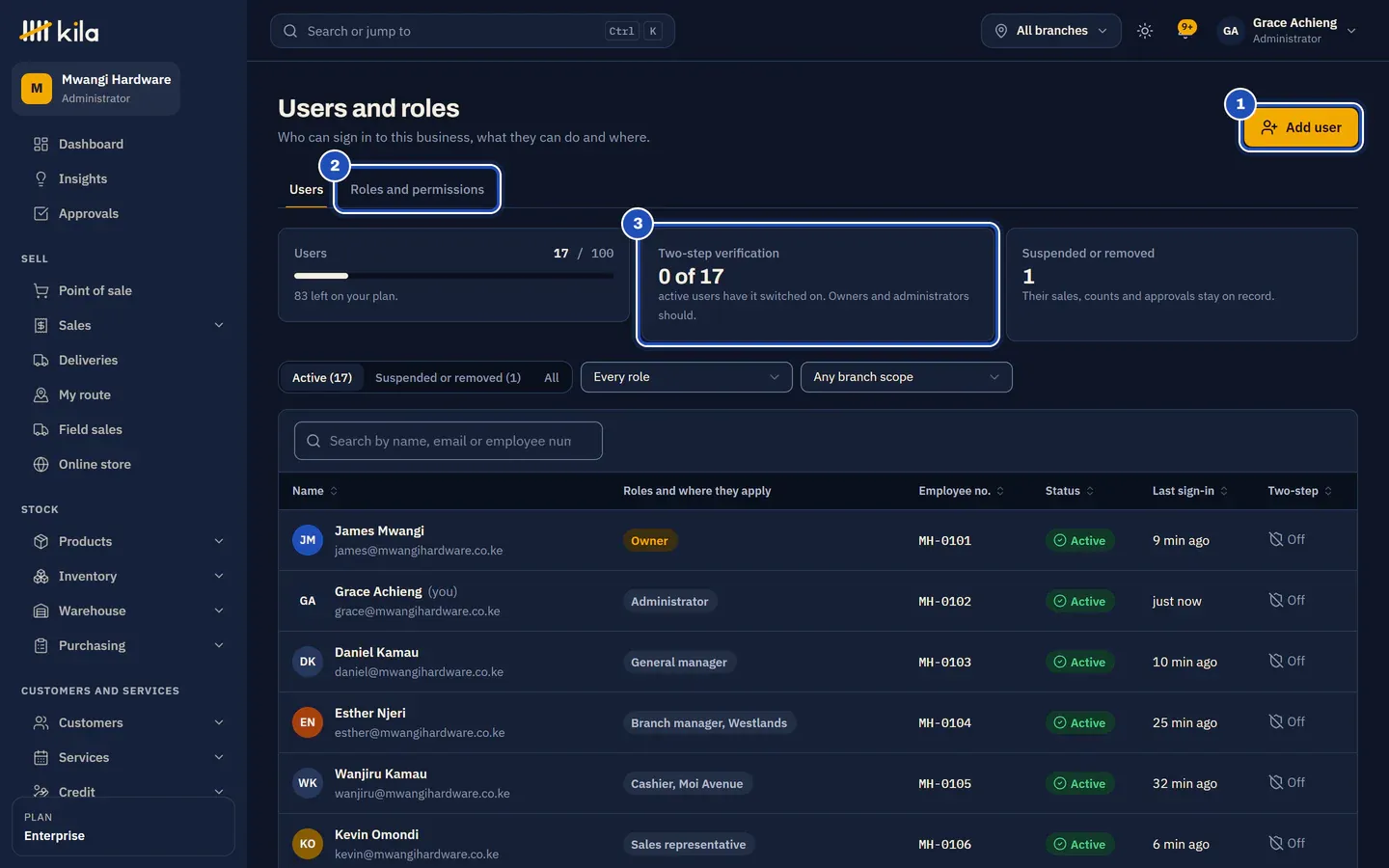Click the Warehouse building icon
Image resolution: width=1389 pixels, height=868 pixels.
tap(41, 611)
